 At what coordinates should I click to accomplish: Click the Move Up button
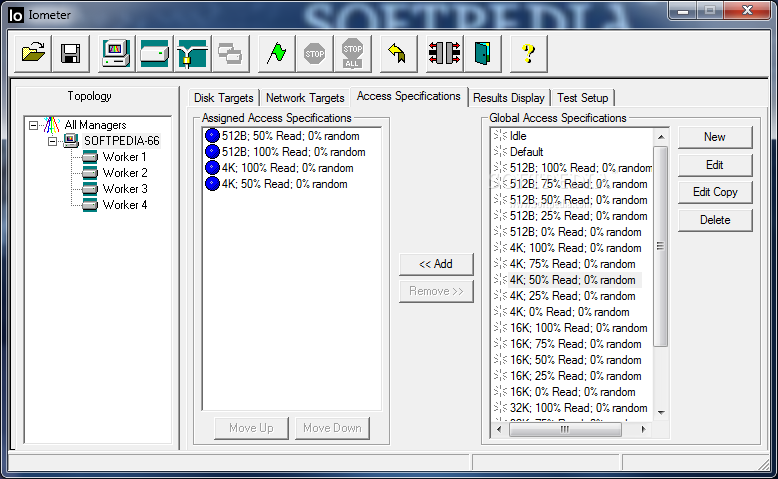click(x=251, y=428)
